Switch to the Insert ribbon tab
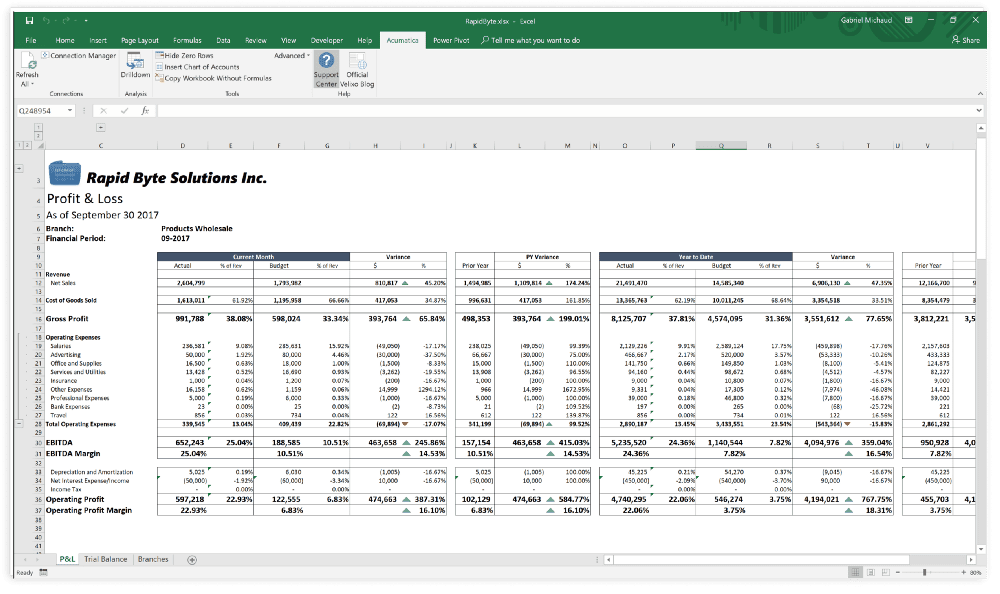This screenshot has height=594, width=1000. [98, 40]
